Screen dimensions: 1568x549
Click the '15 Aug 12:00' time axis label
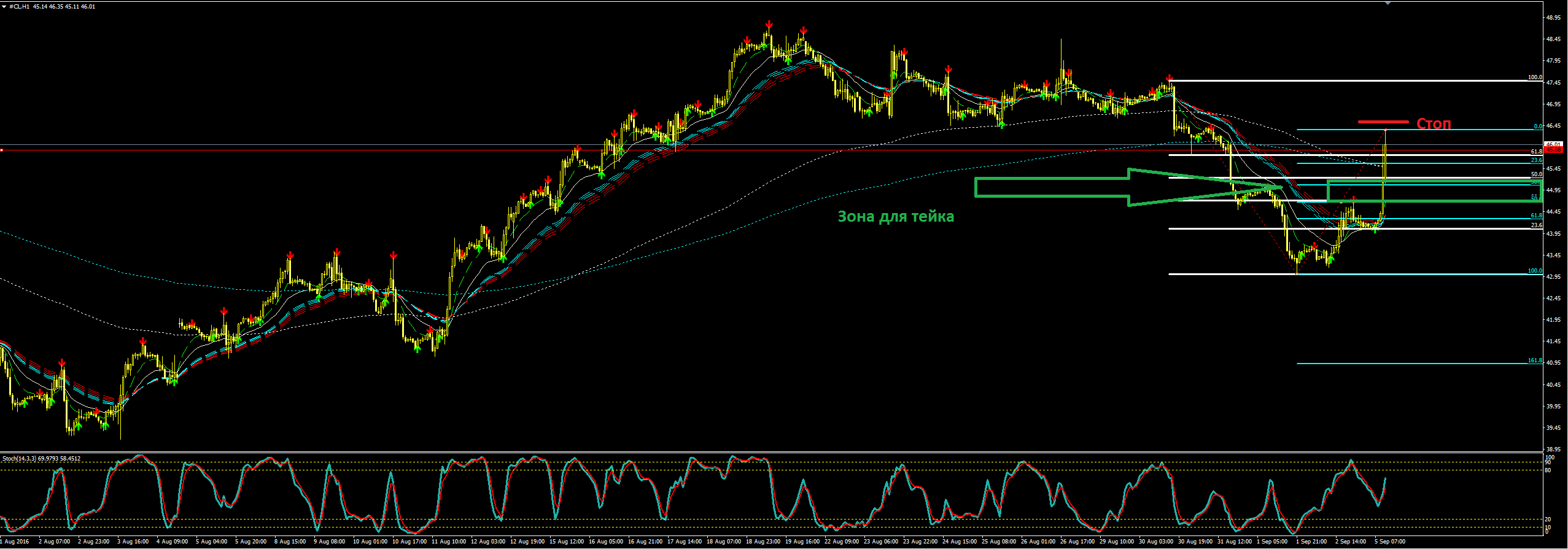[567, 542]
